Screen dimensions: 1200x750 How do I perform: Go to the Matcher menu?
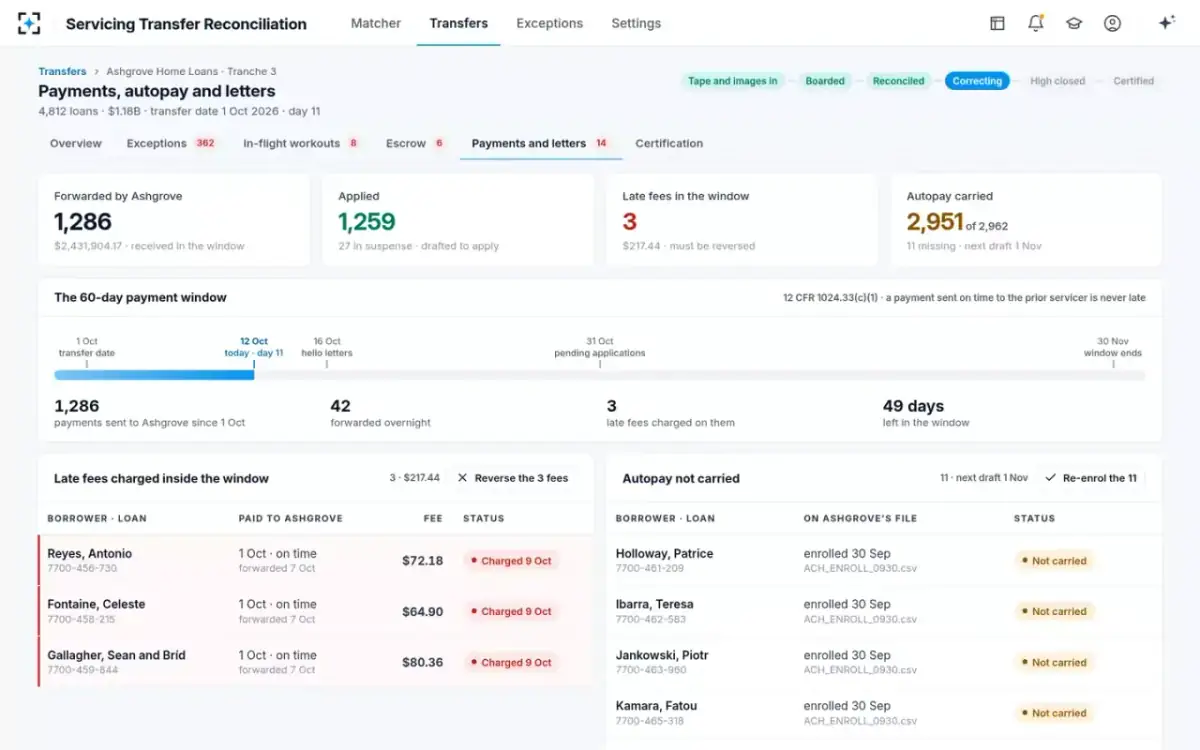(x=376, y=23)
